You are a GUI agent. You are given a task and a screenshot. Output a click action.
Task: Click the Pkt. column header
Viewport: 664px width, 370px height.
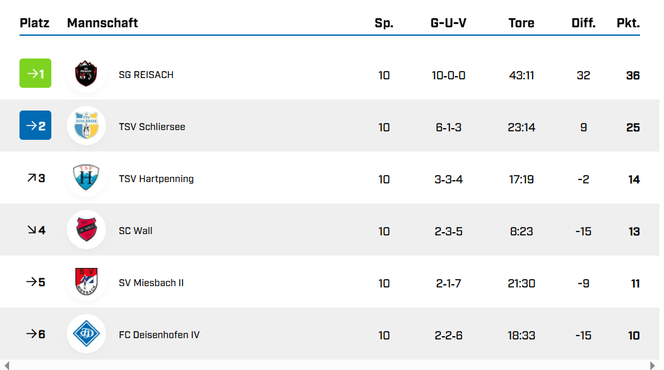click(x=628, y=23)
